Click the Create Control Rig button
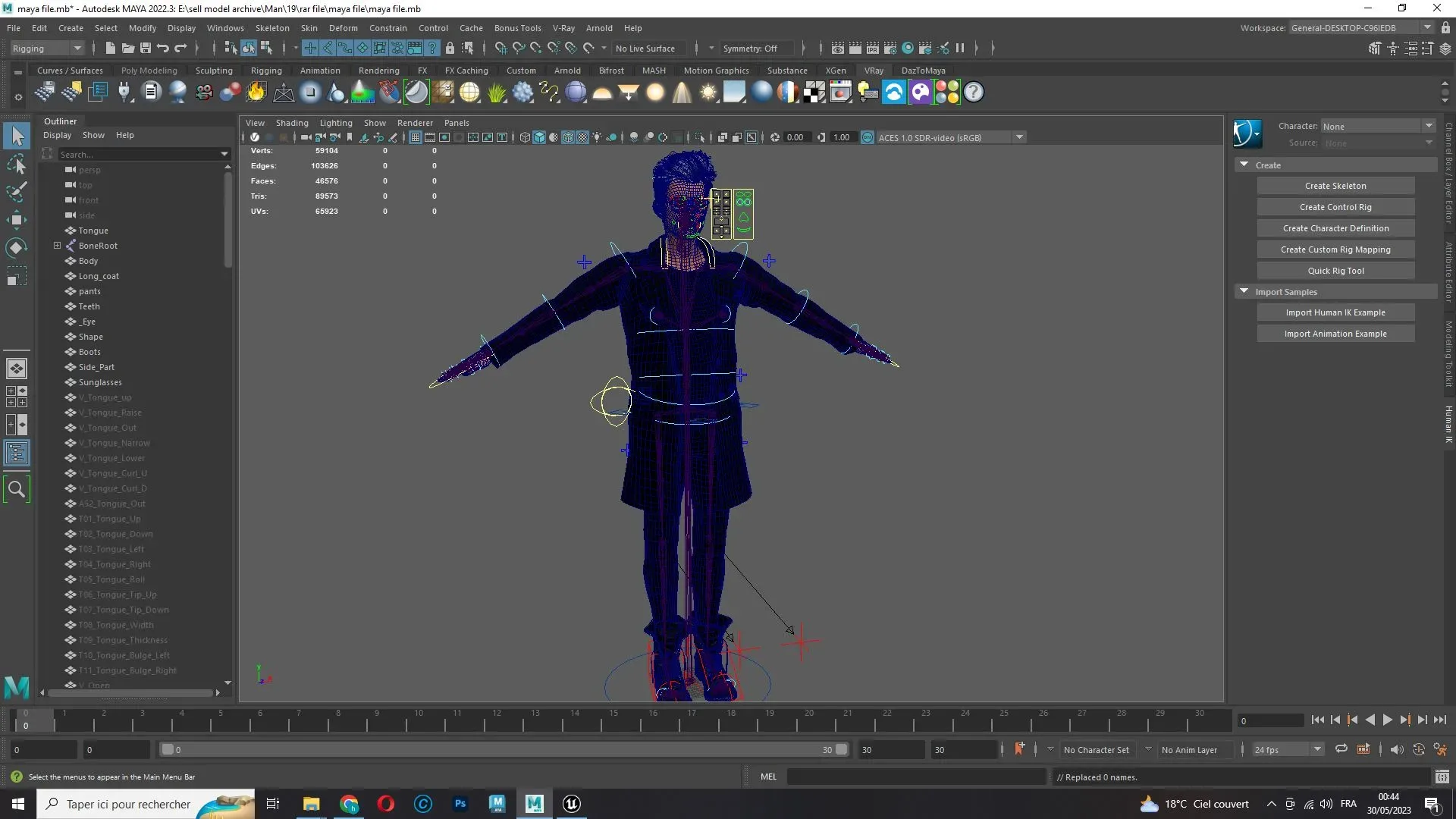1456x819 pixels. [1335, 207]
